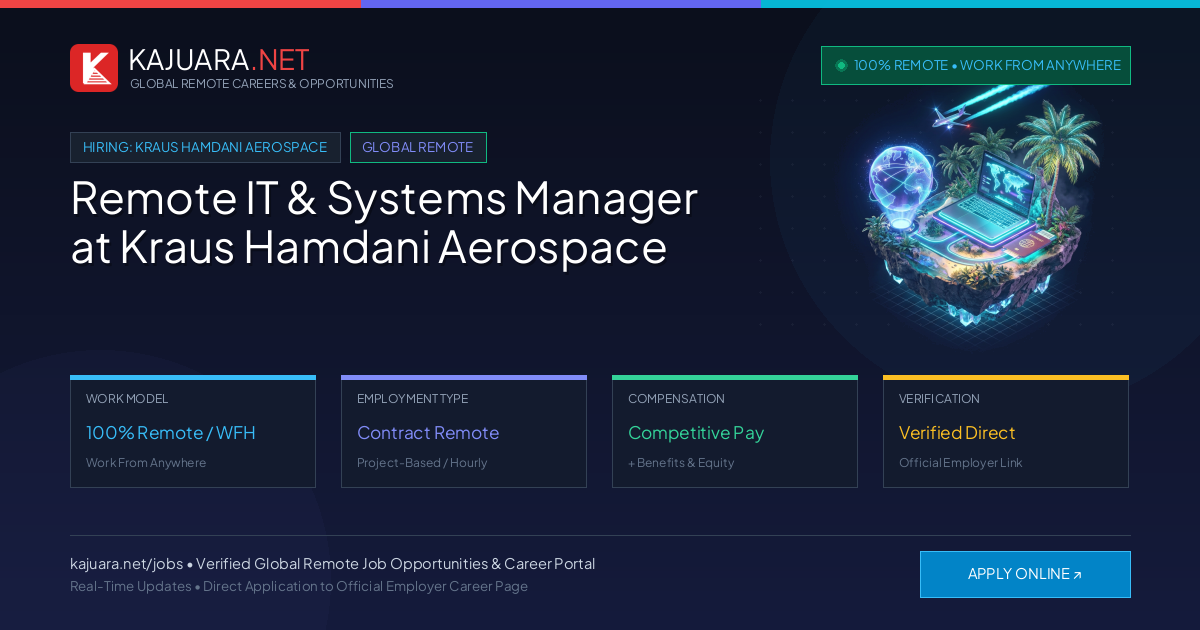Image resolution: width=1200 pixels, height=630 pixels.
Task: Click the '100% Remote / WFH' value
Action: click(171, 433)
